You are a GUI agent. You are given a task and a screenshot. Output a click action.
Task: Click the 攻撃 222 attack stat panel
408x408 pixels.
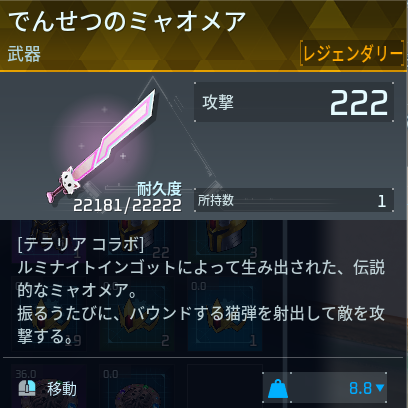(x=294, y=102)
